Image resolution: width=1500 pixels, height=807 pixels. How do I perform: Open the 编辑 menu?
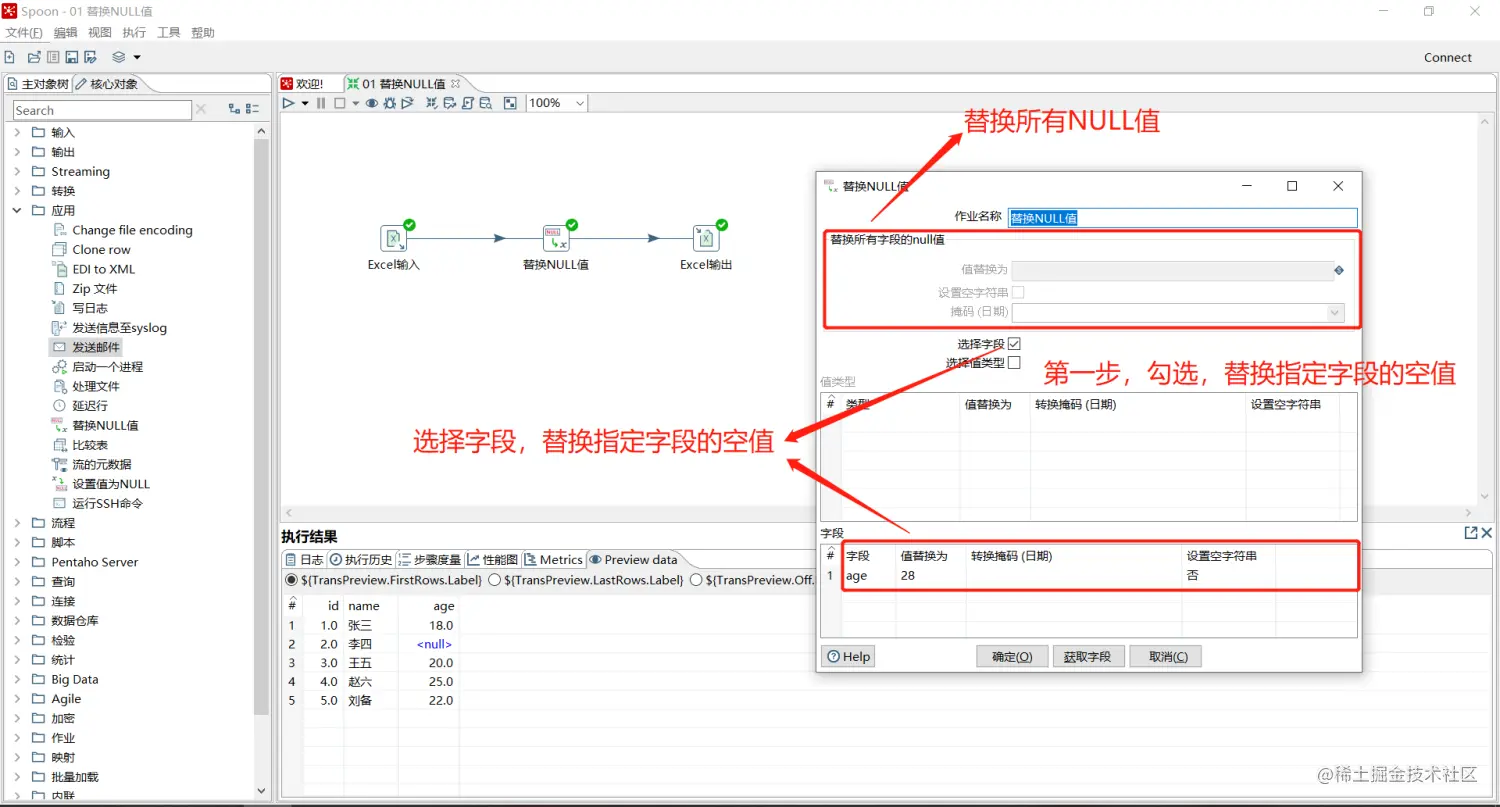(x=65, y=33)
